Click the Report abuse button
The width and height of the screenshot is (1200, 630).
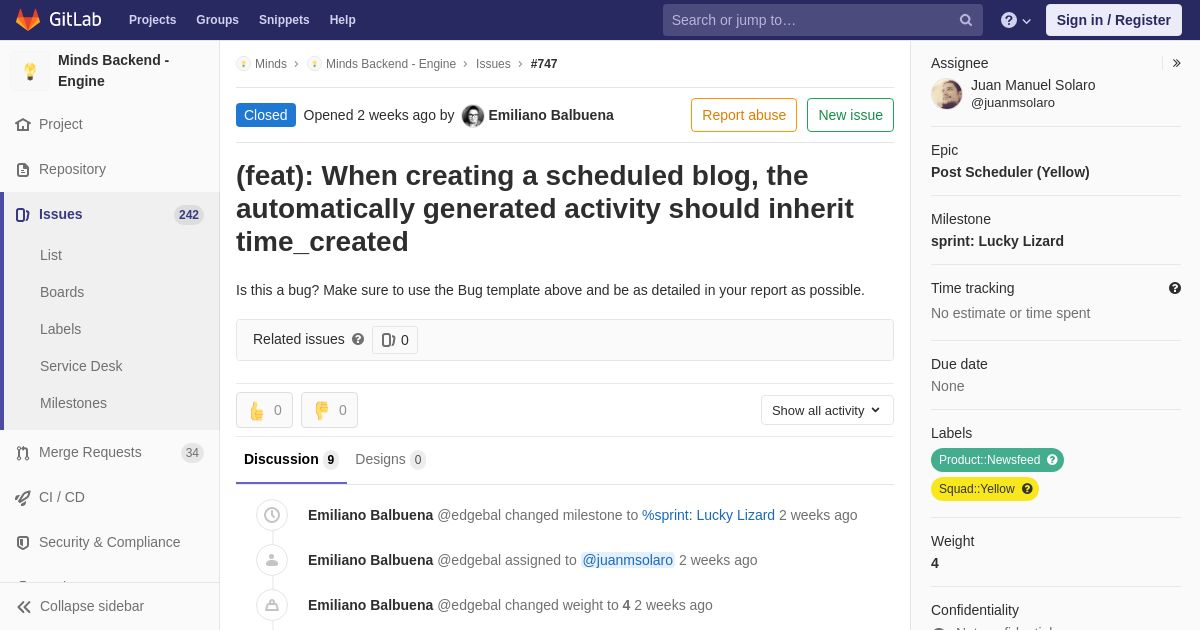[744, 115]
